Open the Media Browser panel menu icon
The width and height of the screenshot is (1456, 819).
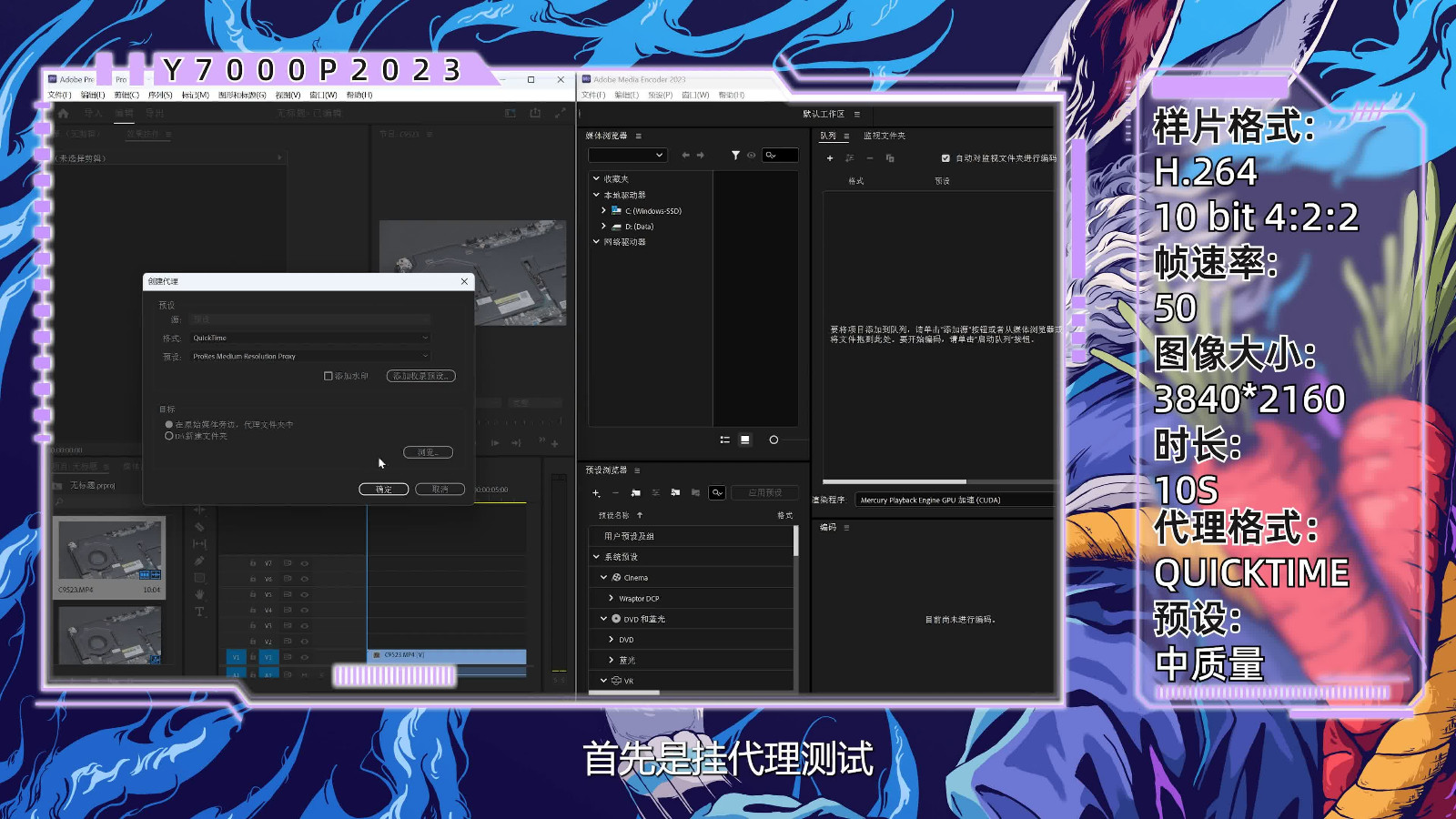[x=639, y=136]
